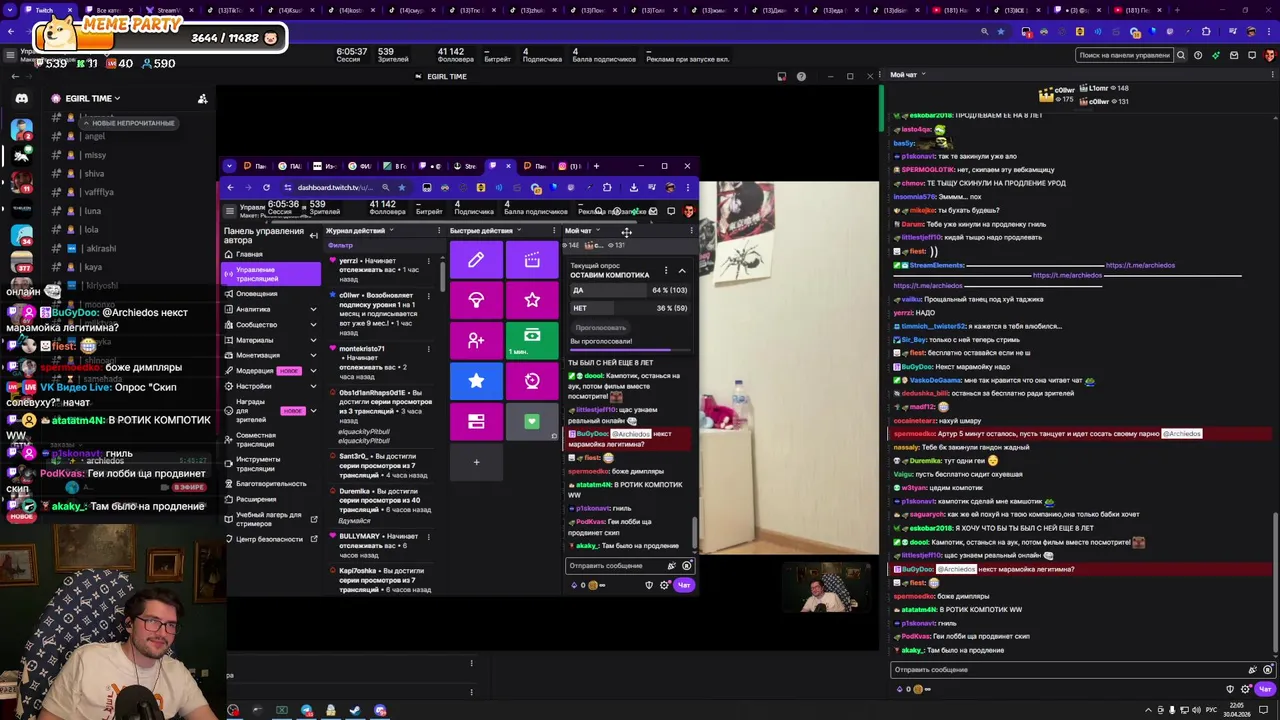Click the ДА poll option bar

pos(629,290)
